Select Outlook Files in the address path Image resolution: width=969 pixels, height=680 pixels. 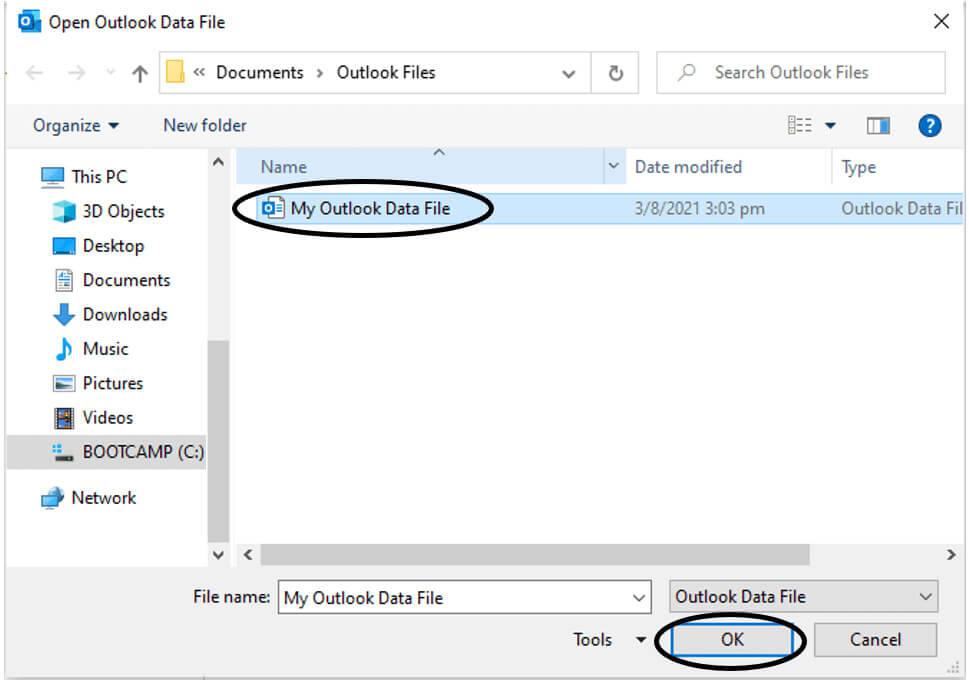coord(386,72)
